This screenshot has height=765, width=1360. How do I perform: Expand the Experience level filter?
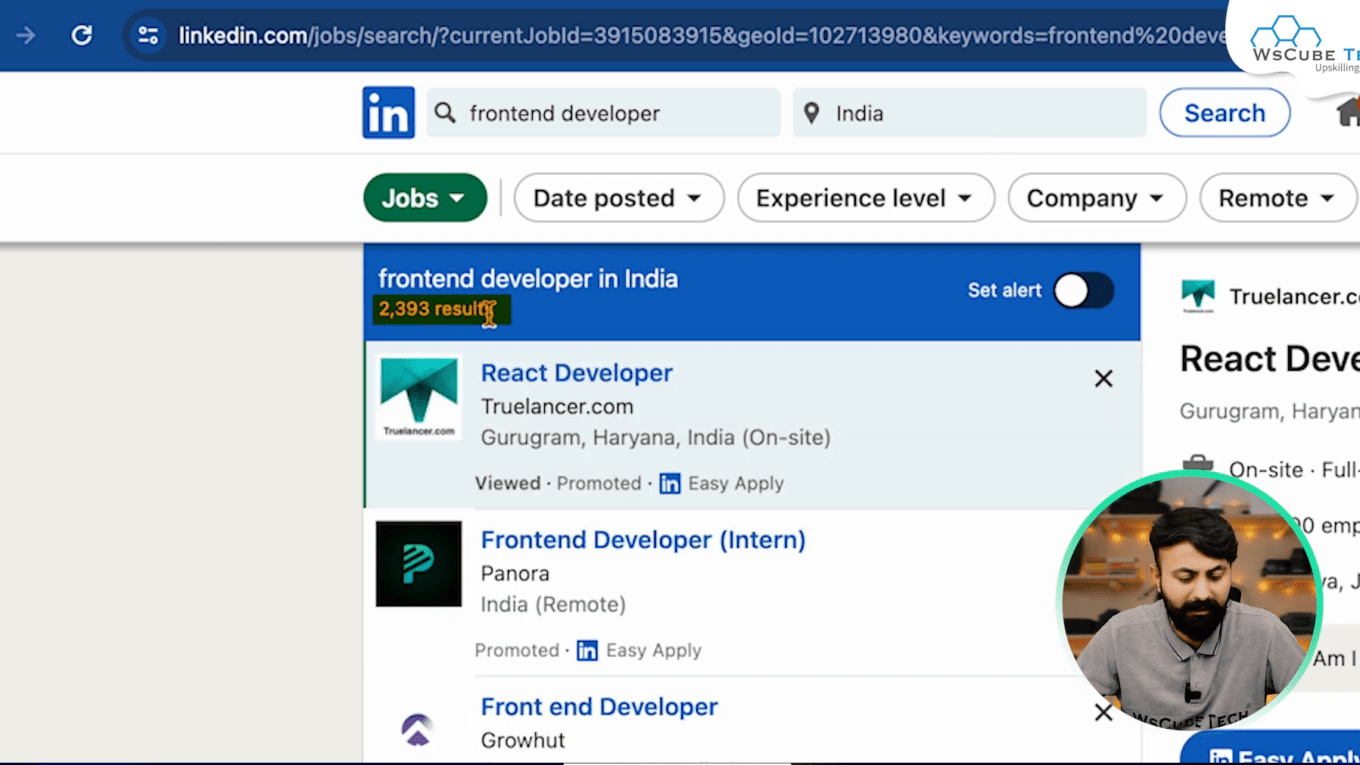point(866,198)
